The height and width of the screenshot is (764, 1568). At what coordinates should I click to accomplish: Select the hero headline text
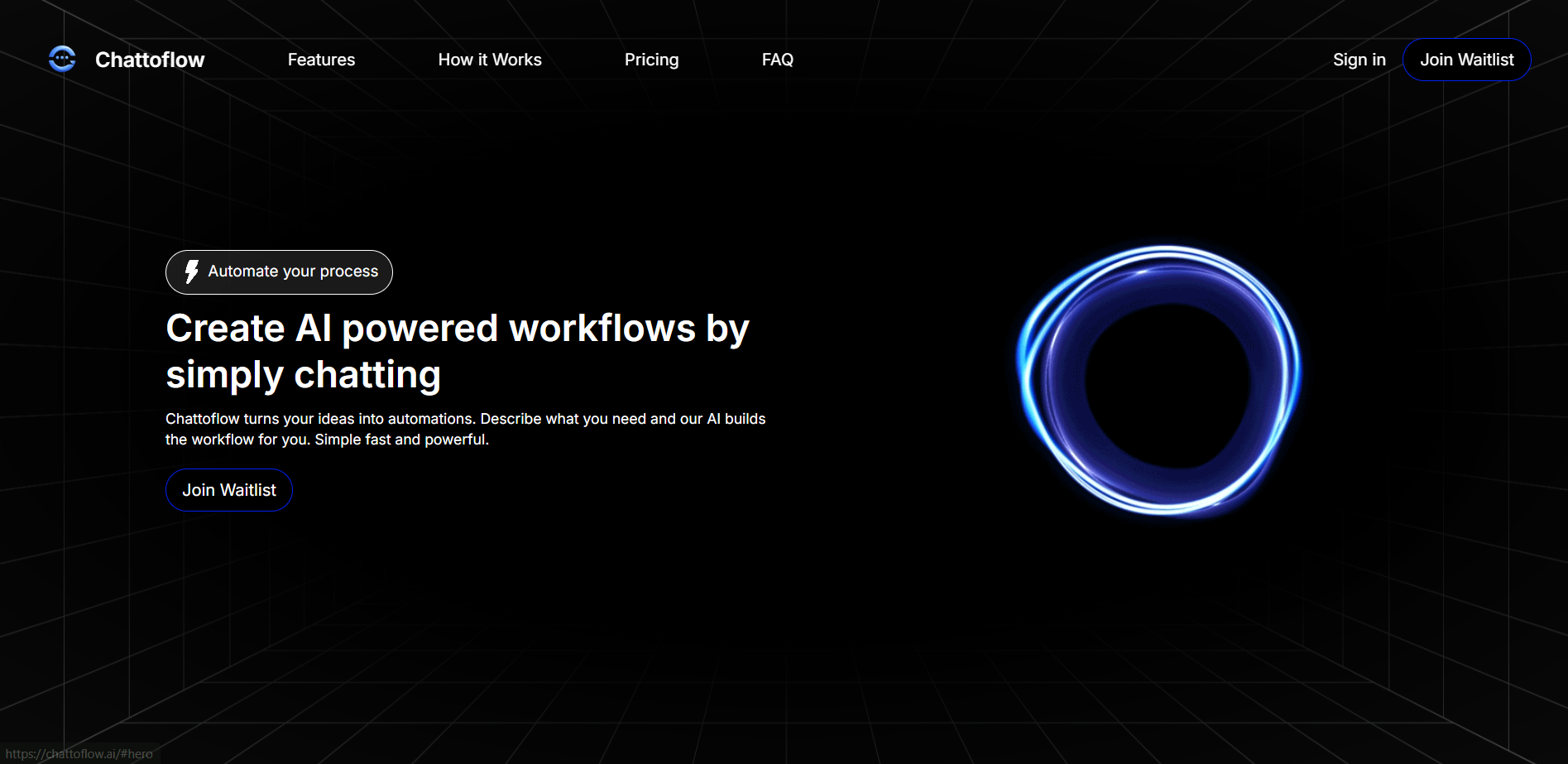tap(458, 350)
